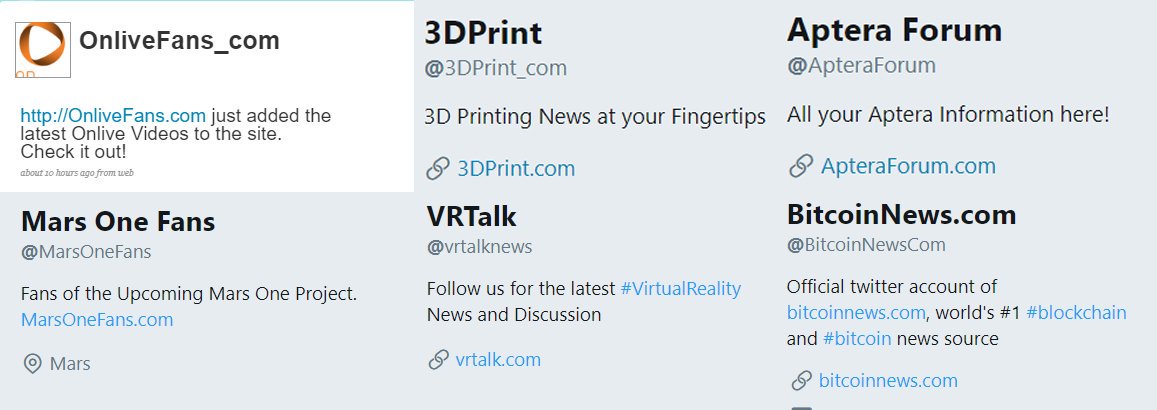Click the link icon beside vrtalk.com

coord(438,360)
